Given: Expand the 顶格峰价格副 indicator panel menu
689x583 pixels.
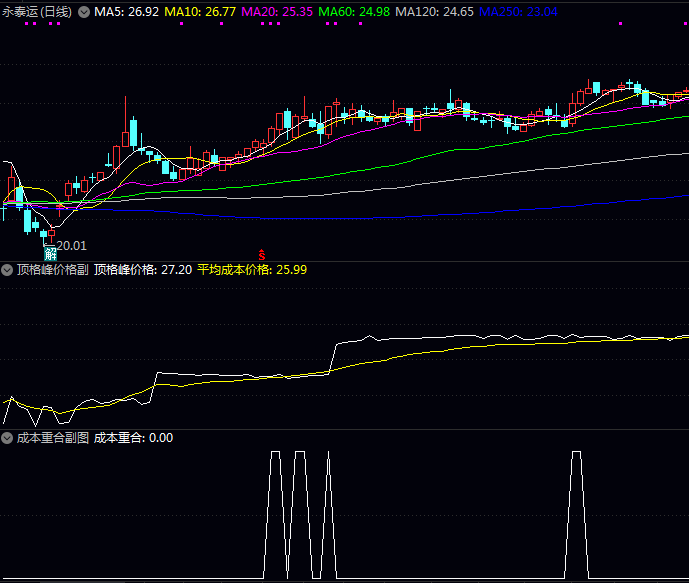Looking at the screenshot, I should (x=8, y=269).
